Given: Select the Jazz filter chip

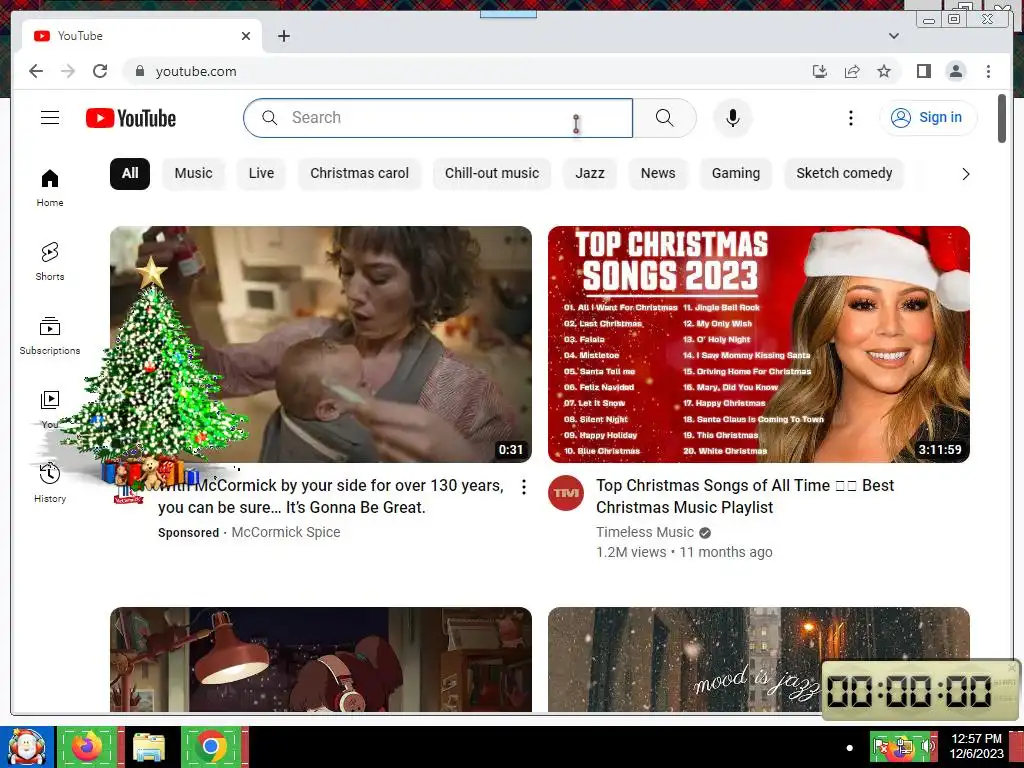Looking at the screenshot, I should click(x=590, y=174).
